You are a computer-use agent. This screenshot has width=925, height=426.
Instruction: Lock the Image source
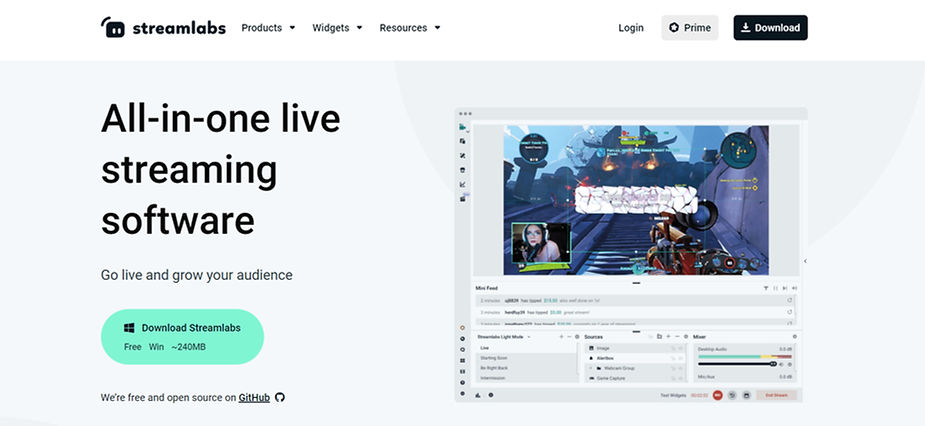[673, 349]
